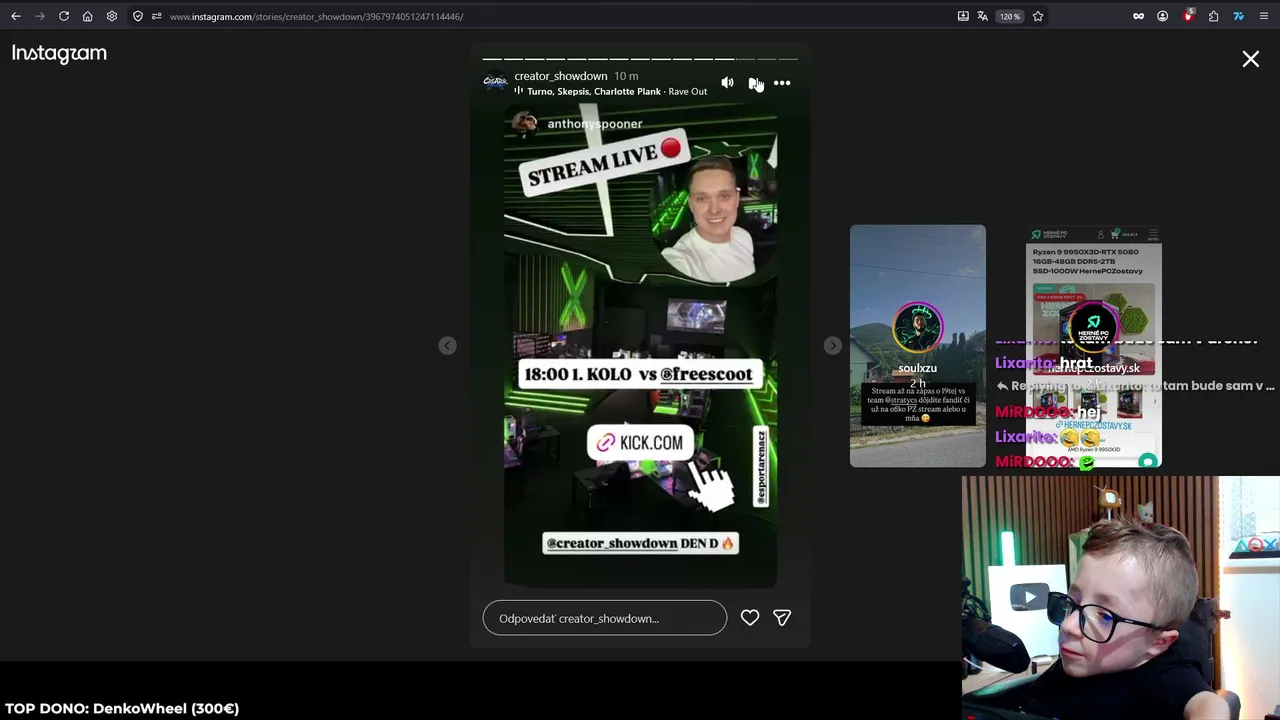1280x720 pixels.
Task: Open the story more options menu
Action: [x=782, y=83]
